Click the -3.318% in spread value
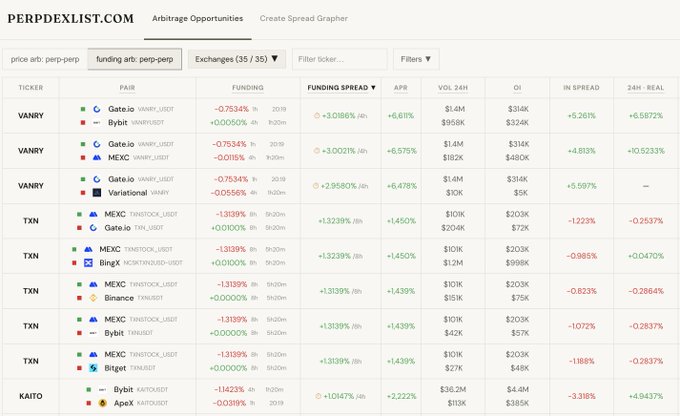 tap(582, 396)
